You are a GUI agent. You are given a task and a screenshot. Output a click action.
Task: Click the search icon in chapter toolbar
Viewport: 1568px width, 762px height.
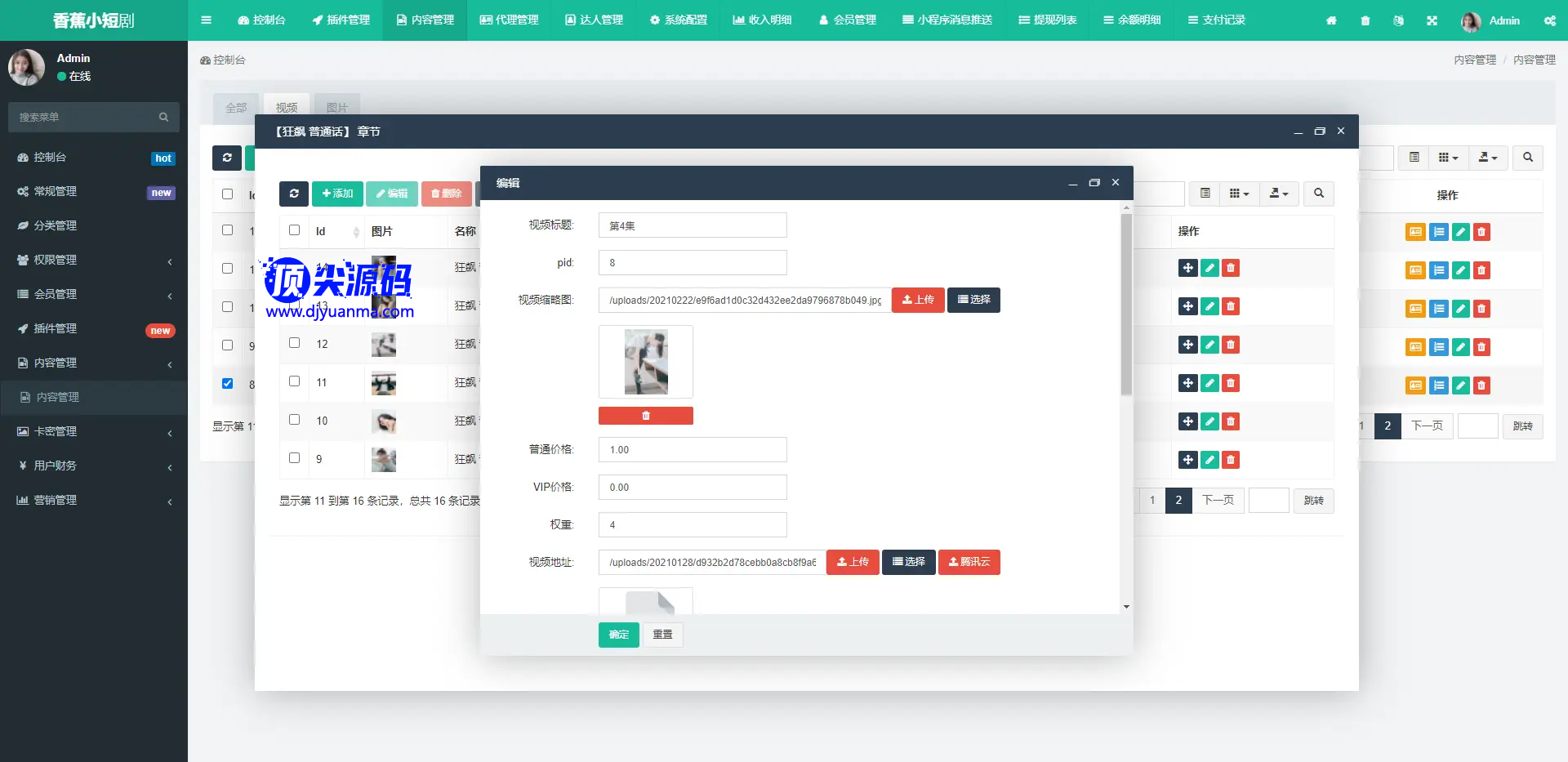[1318, 194]
